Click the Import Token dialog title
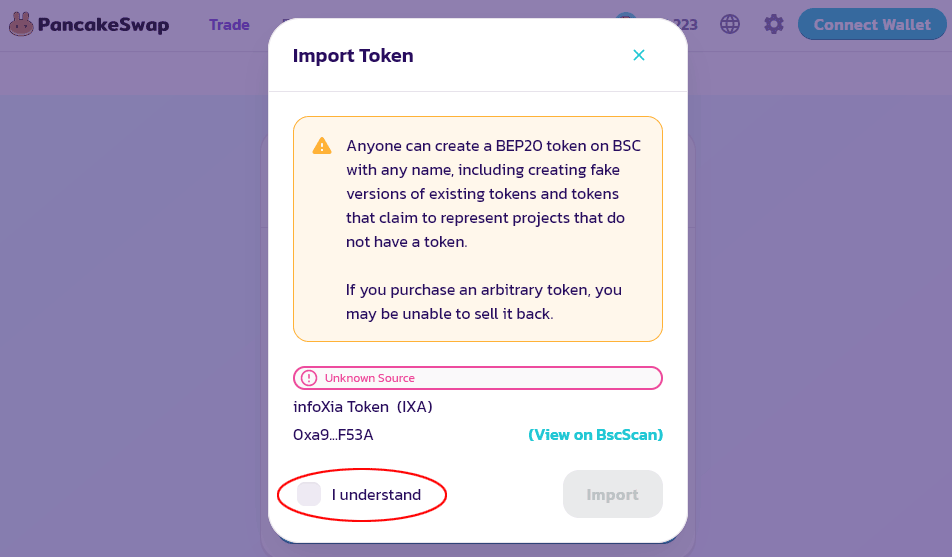Viewport: 952px width, 557px height. [353, 55]
